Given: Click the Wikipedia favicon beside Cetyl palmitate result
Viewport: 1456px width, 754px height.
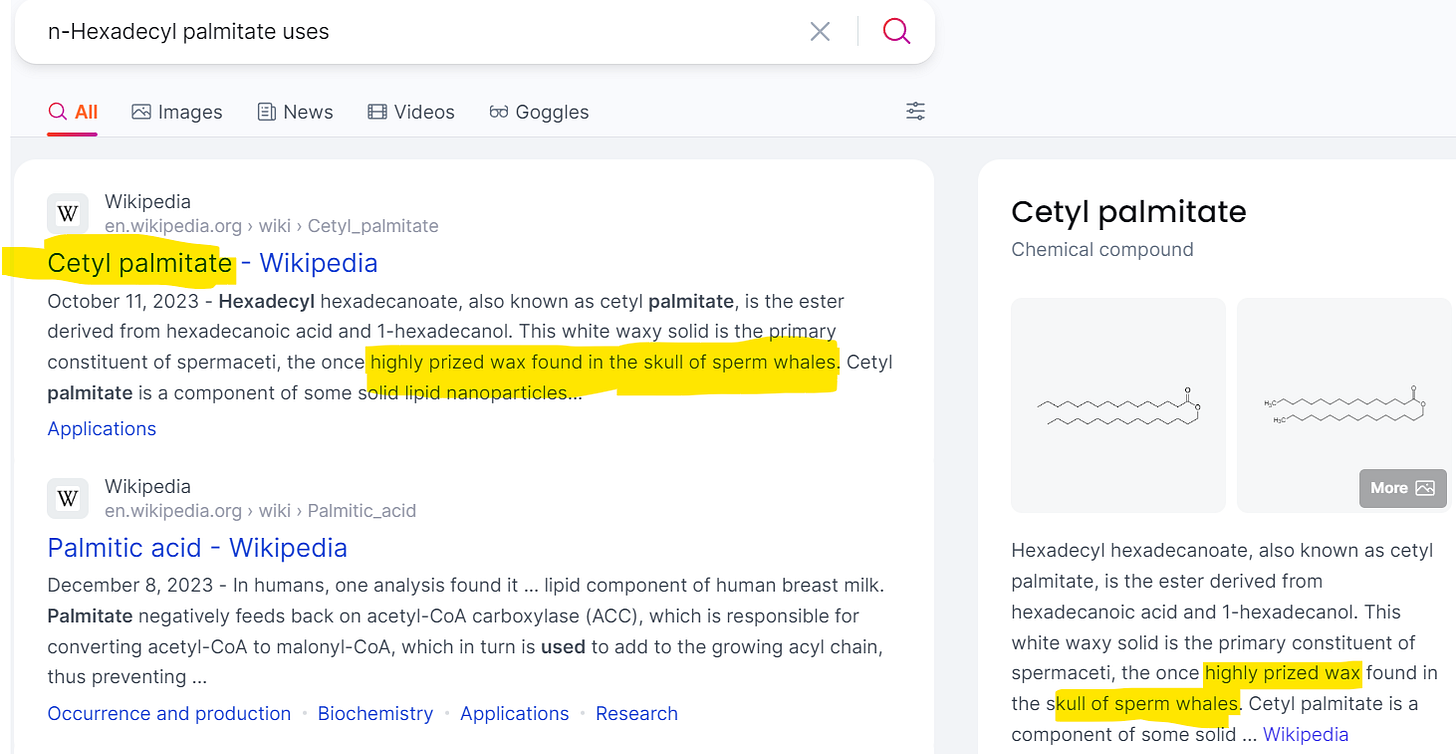Looking at the screenshot, I should pyautogui.click(x=68, y=213).
